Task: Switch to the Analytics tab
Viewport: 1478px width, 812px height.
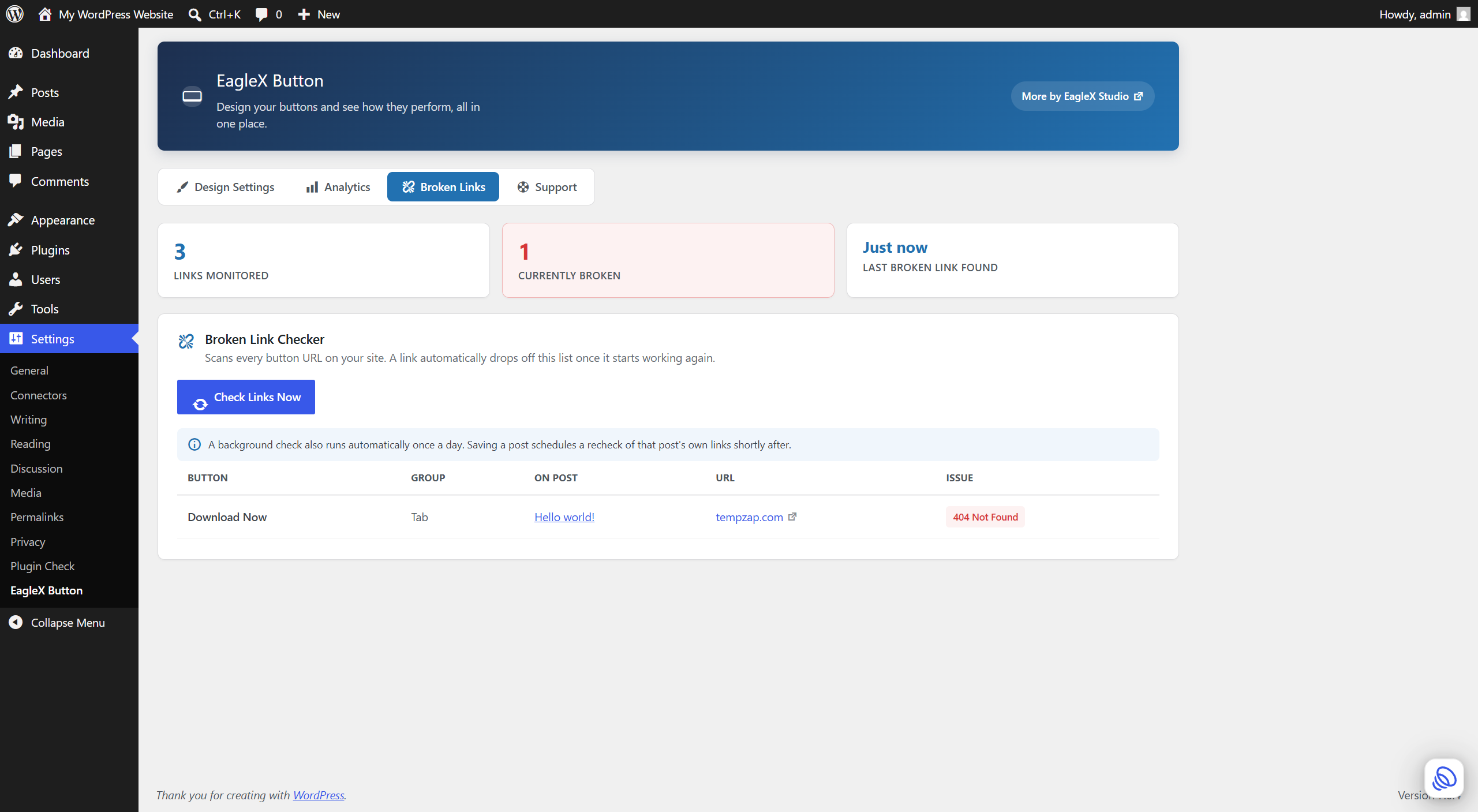Action: point(338,187)
